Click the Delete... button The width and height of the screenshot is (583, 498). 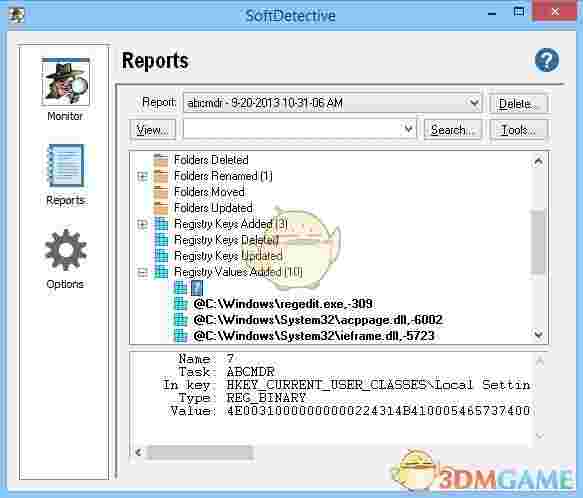[x=518, y=103]
